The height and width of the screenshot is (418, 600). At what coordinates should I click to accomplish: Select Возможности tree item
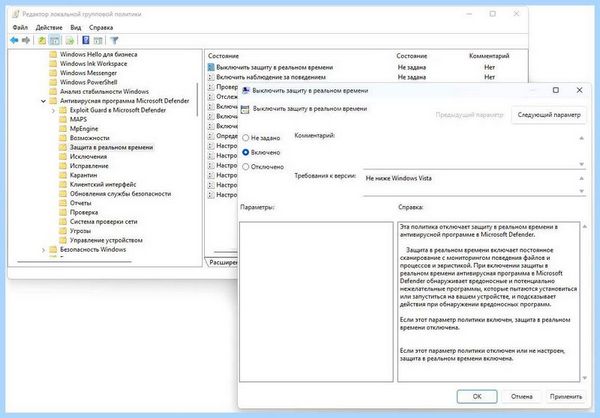[x=90, y=138]
